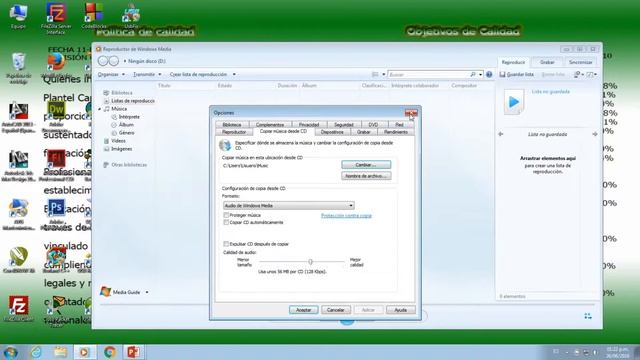Viewport: 640px width, 360px height.
Task: Open the AutoCAD desktop shortcut
Action: [18, 116]
